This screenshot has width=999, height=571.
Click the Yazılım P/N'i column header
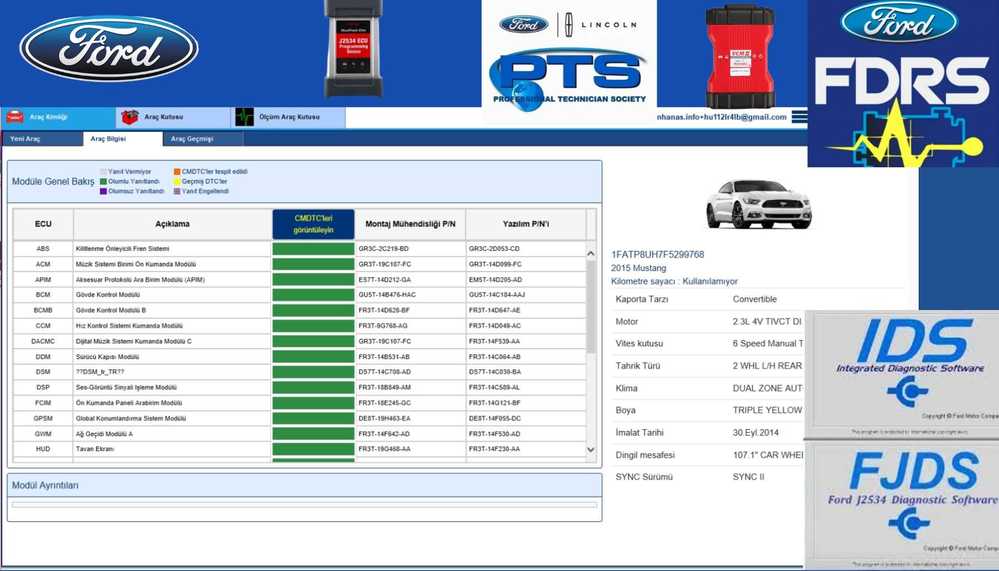coord(526,224)
